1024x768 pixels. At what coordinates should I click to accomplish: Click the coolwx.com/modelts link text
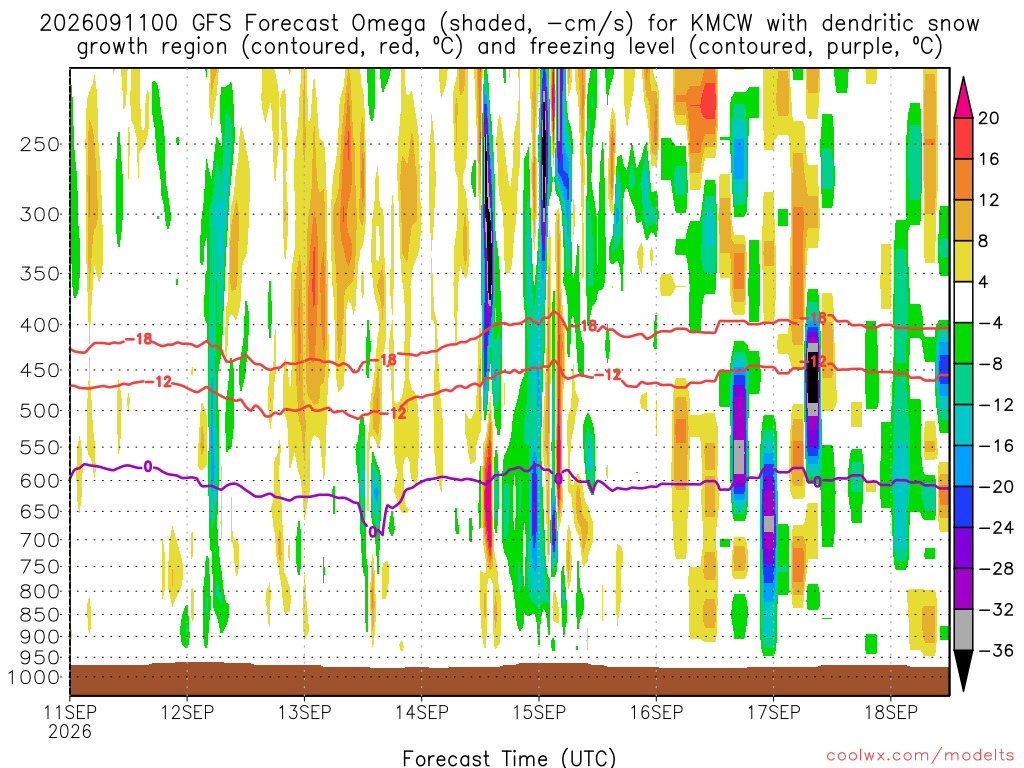click(920, 755)
